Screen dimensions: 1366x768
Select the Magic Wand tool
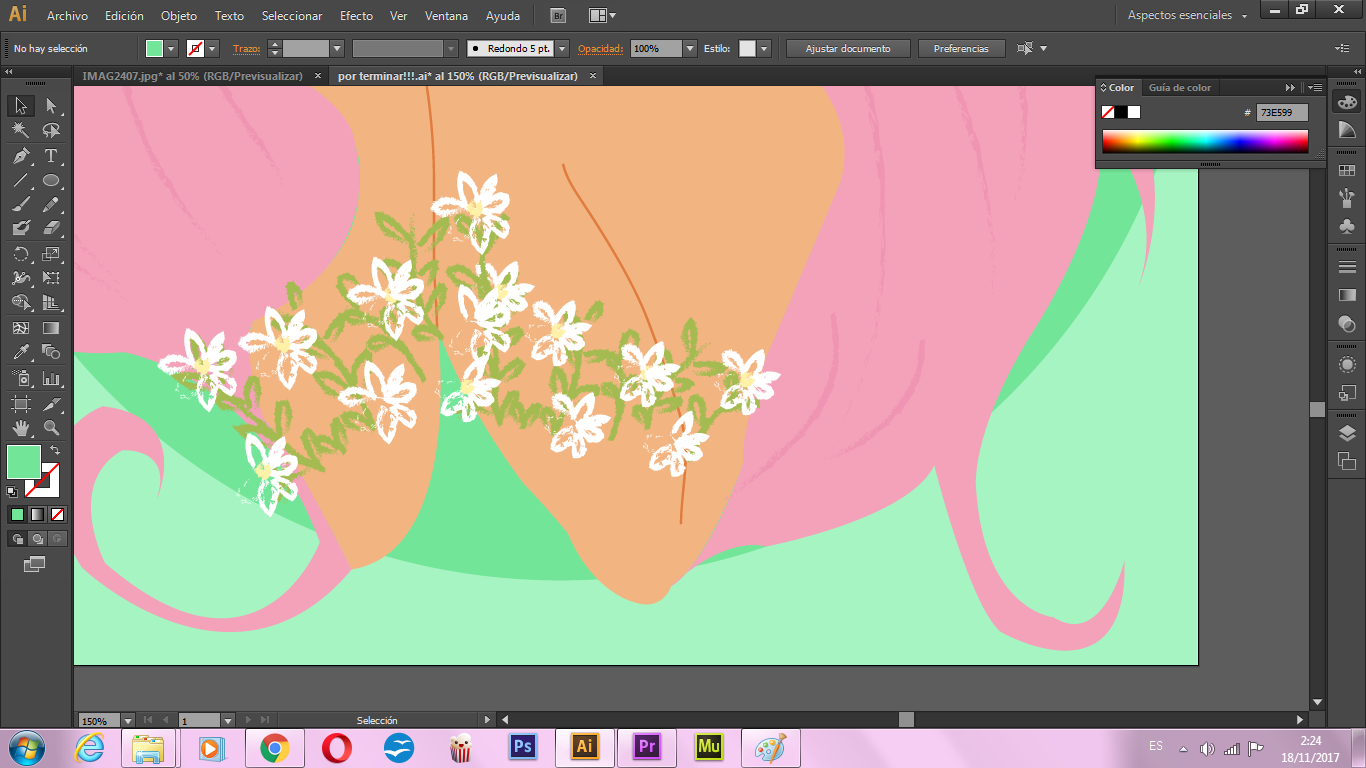pos(21,130)
